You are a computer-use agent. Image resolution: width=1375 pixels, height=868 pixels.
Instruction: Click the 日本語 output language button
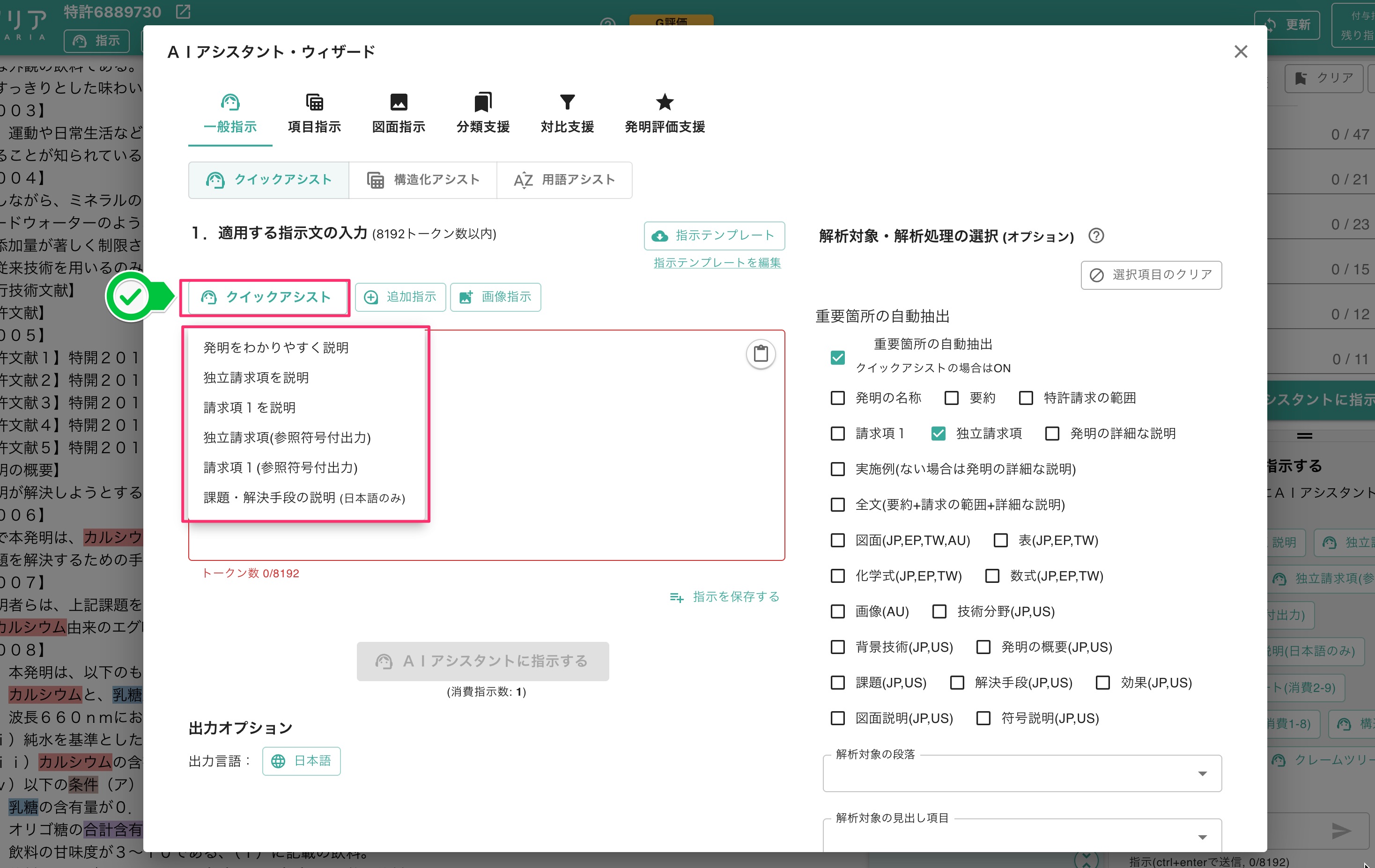coord(302,761)
